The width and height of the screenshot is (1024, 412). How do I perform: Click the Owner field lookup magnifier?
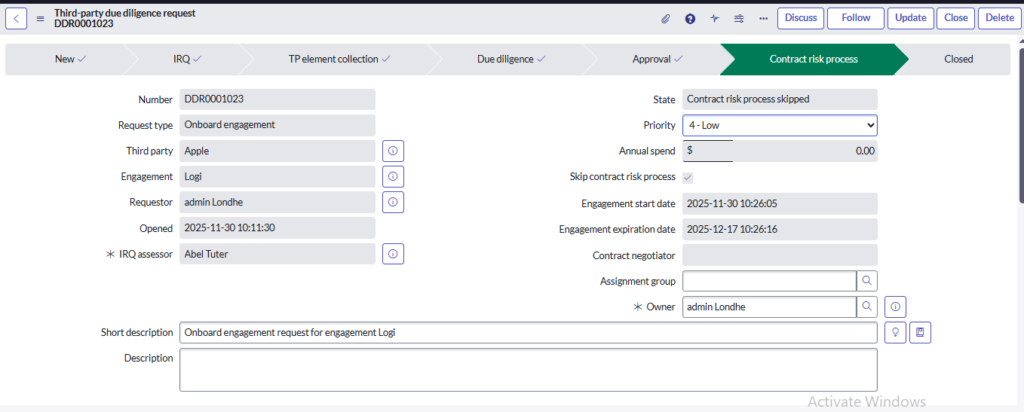[x=868, y=306]
